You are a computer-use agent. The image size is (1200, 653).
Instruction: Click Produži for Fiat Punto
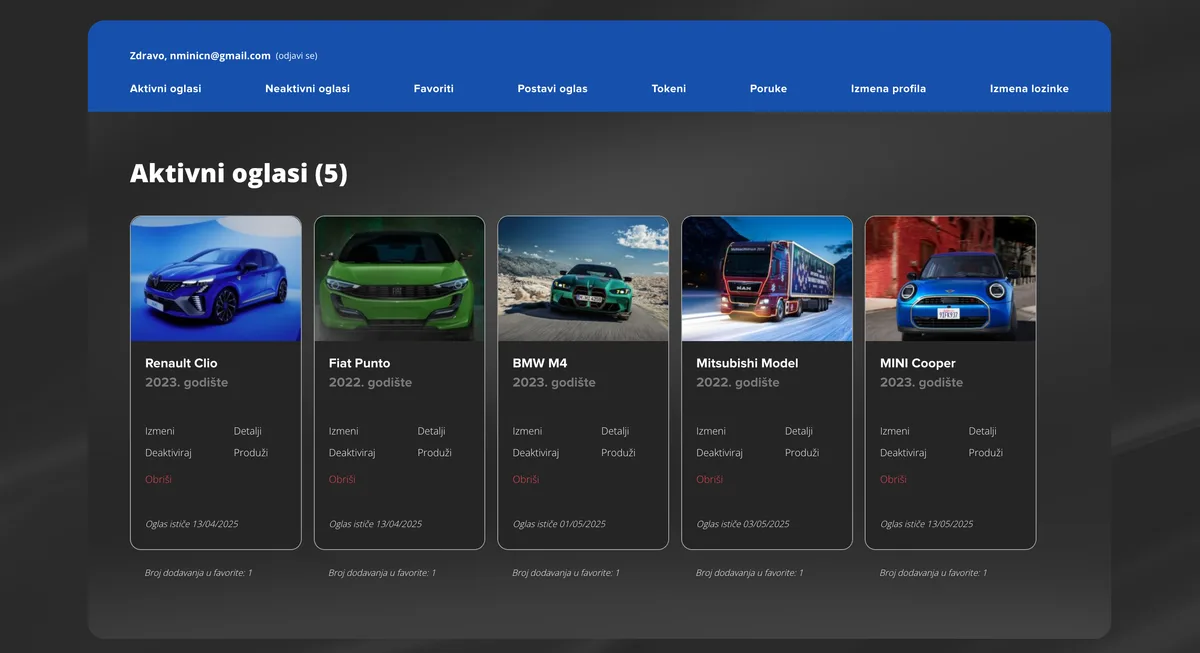435,453
